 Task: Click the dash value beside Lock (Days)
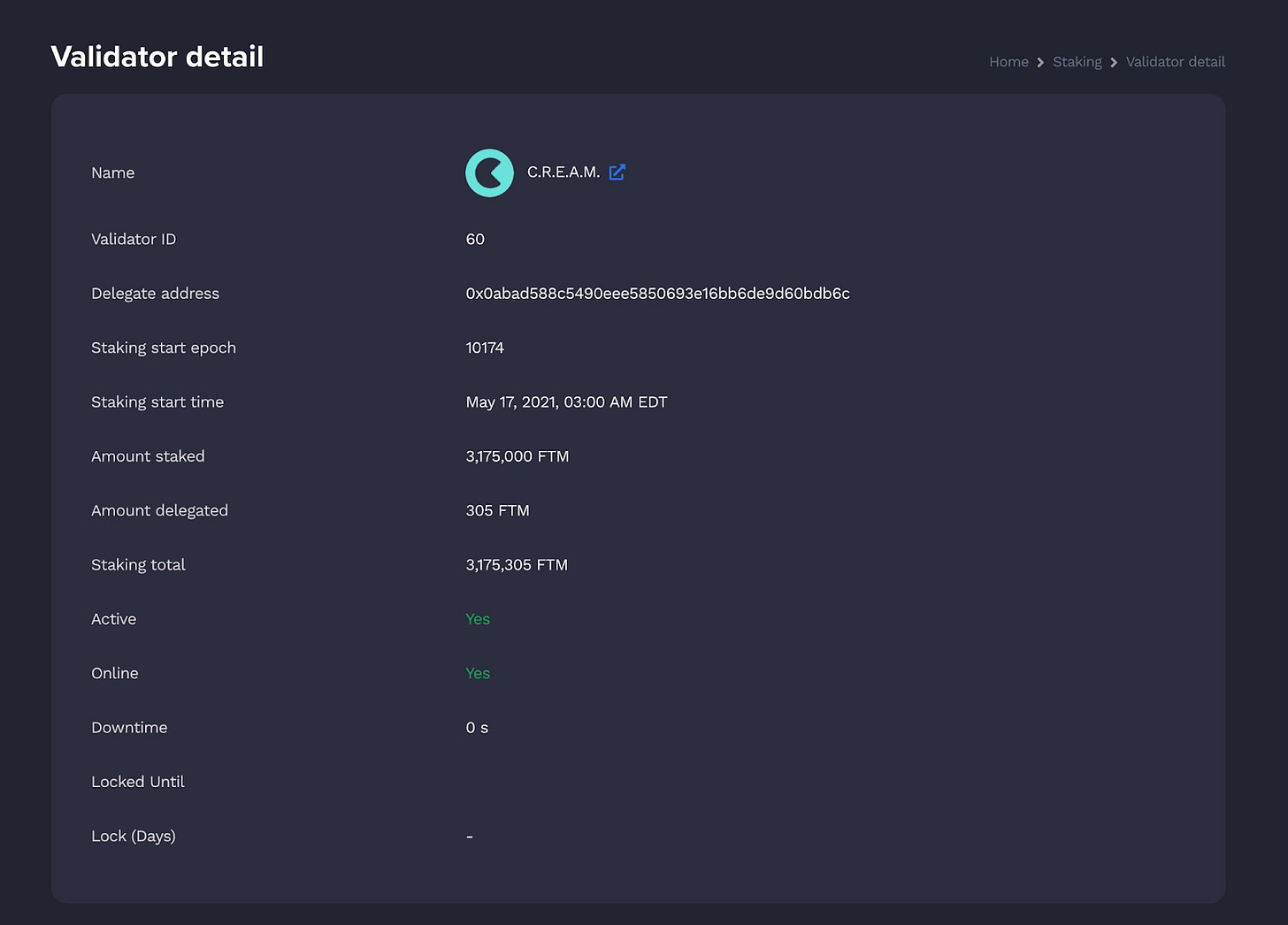tap(470, 837)
